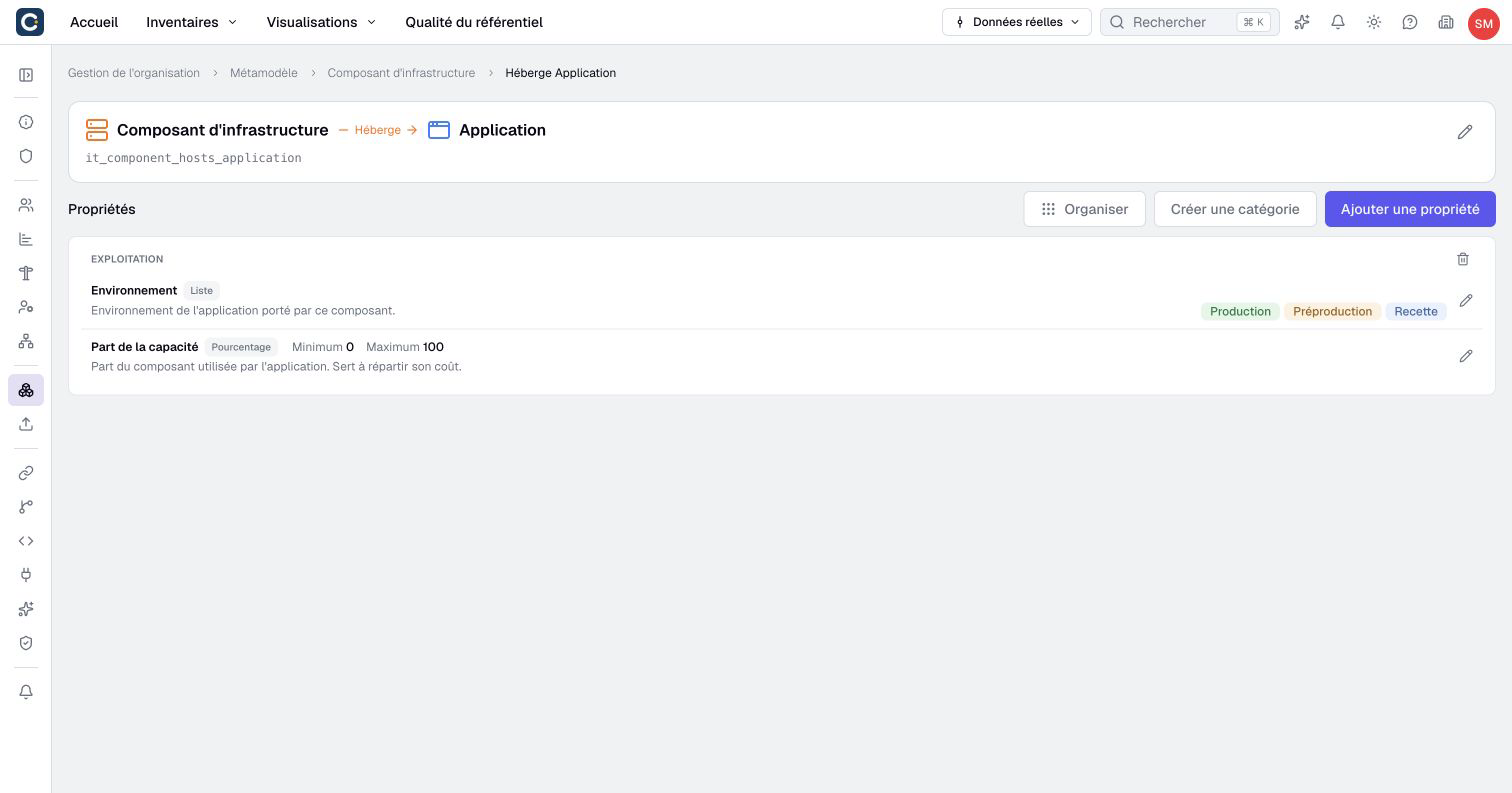Click the Rechercher search field
1512x793 pixels.
(x=1189, y=22)
